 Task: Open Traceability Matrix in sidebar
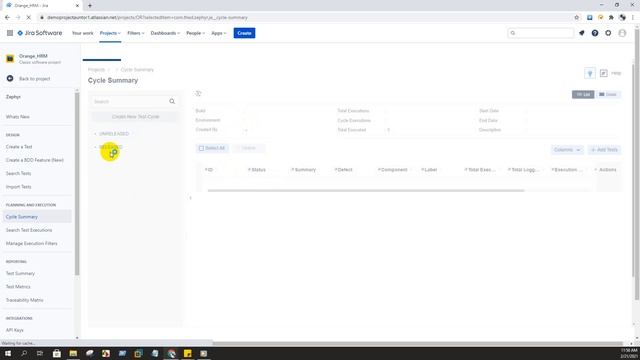24,300
